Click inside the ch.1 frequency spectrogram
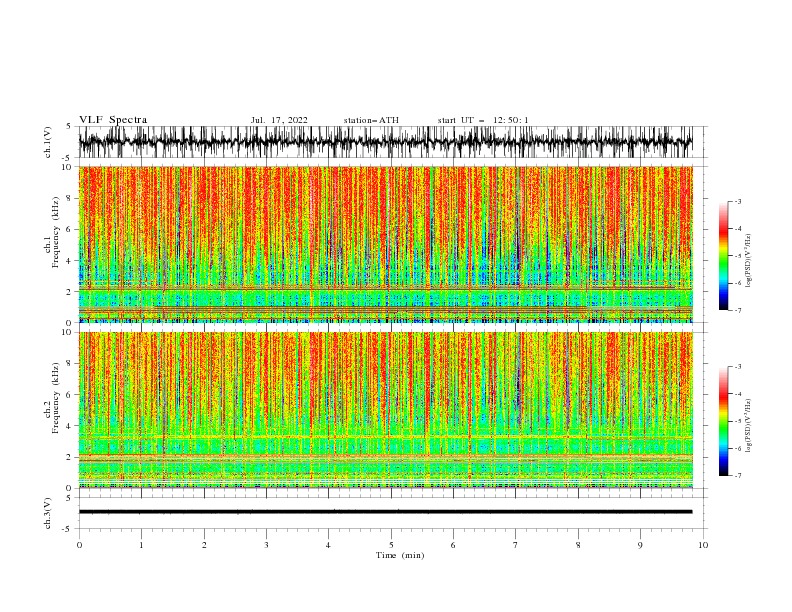 pyautogui.click(x=385, y=244)
